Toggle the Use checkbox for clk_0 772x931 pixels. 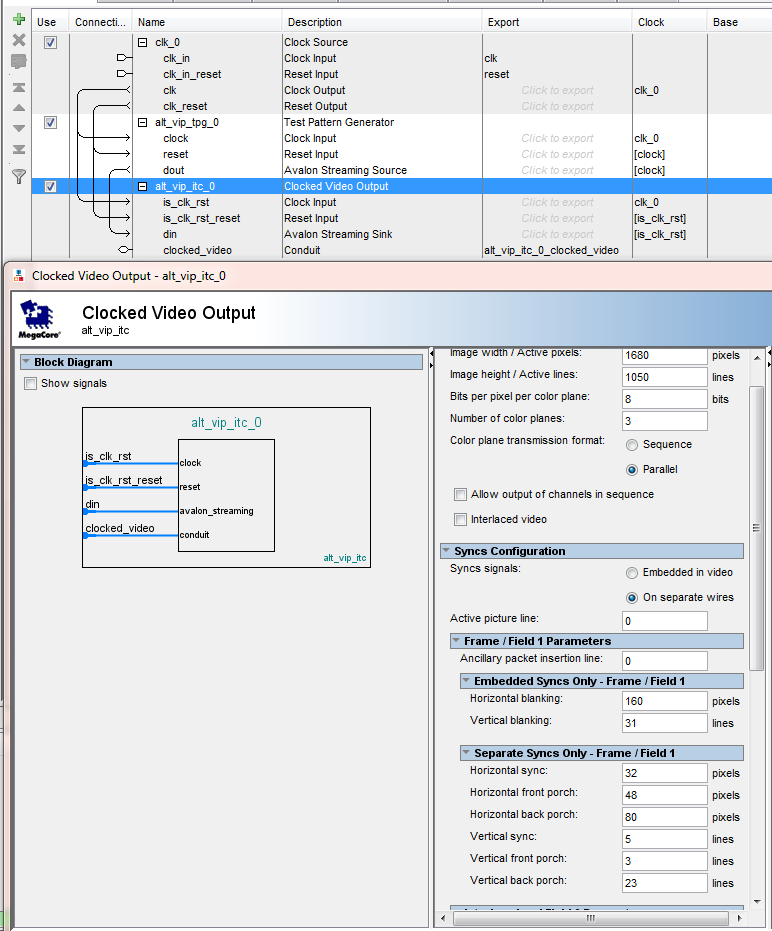[x=50, y=42]
